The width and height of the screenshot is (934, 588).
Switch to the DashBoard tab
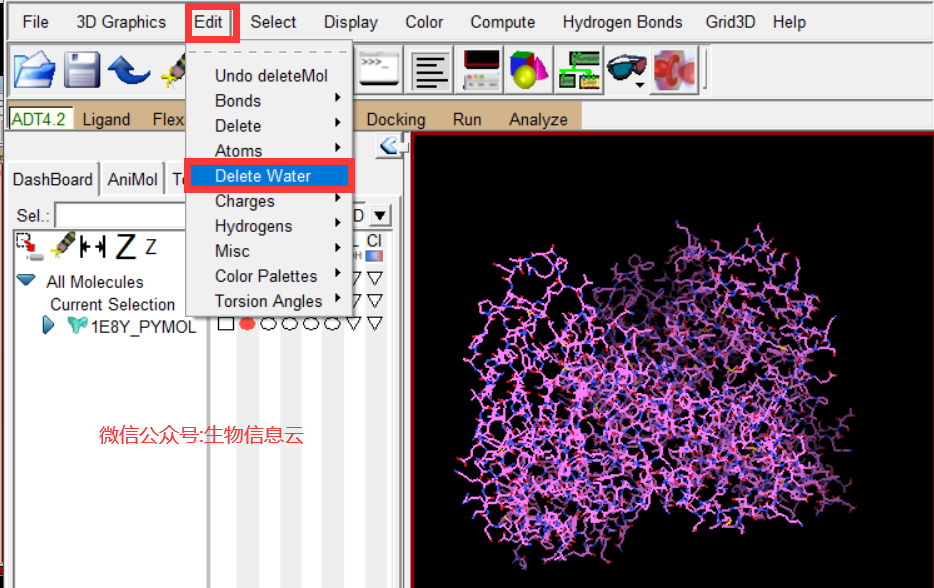tap(53, 179)
